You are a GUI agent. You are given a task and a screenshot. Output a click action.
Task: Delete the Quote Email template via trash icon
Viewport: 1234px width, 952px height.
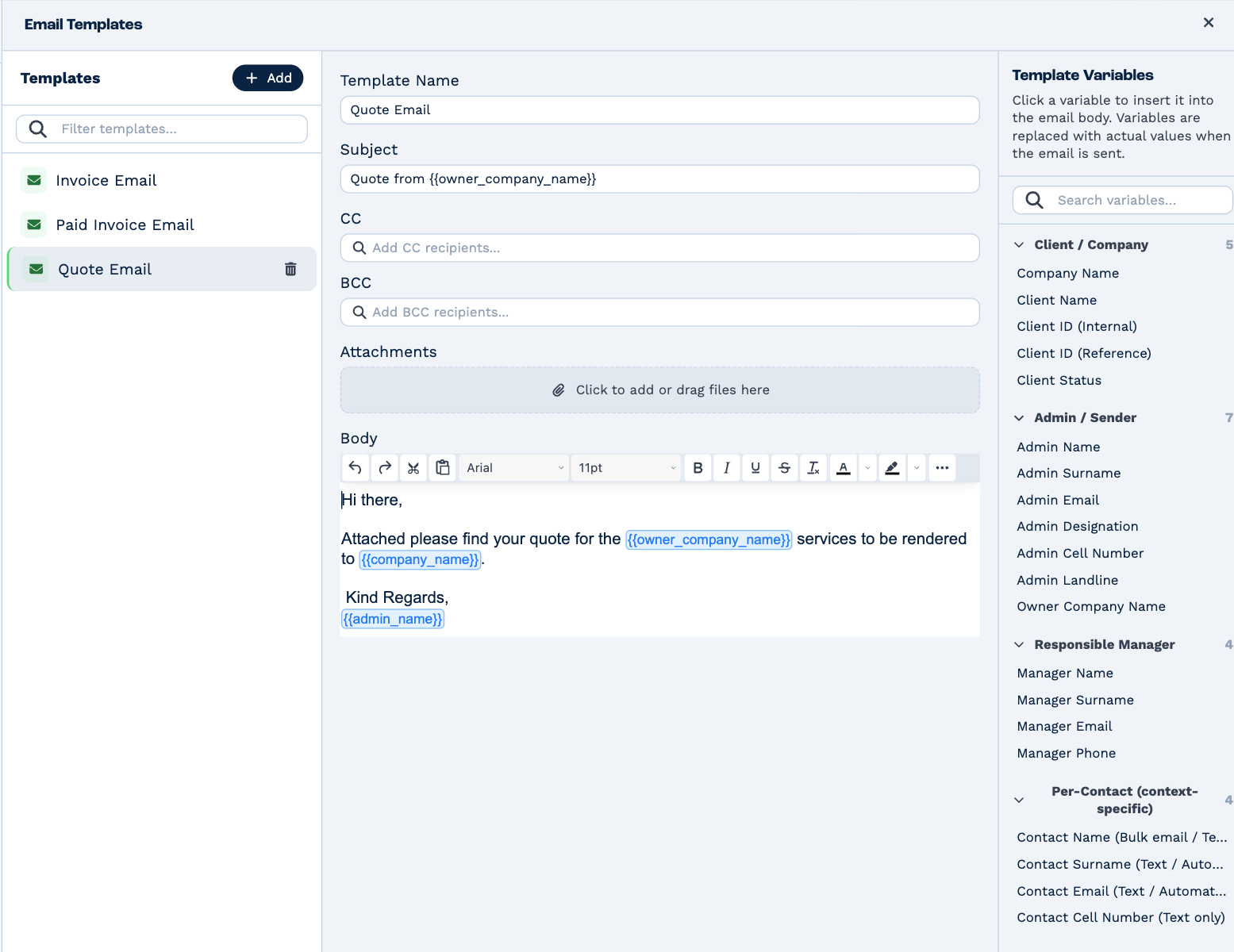point(290,269)
